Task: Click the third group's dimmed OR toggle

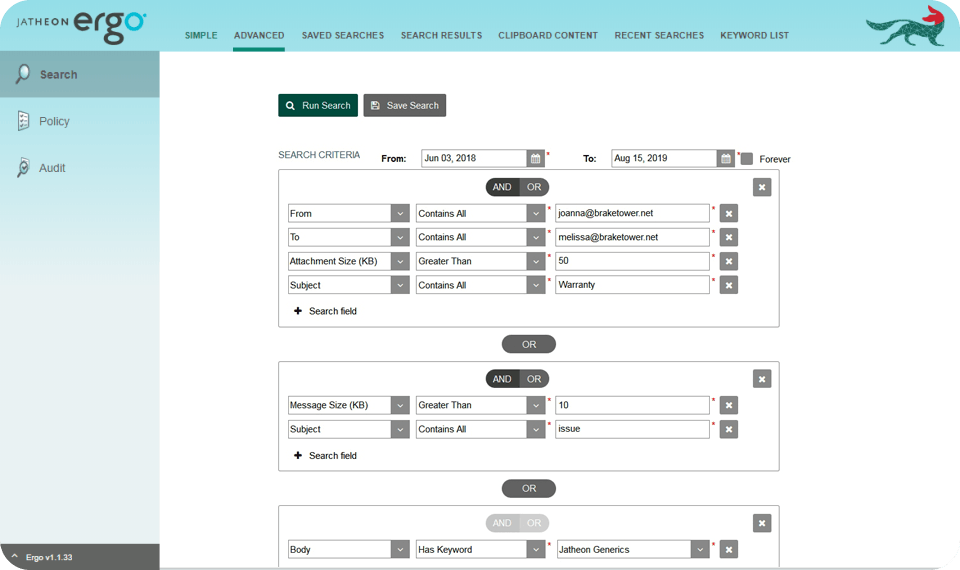Action: (x=534, y=523)
